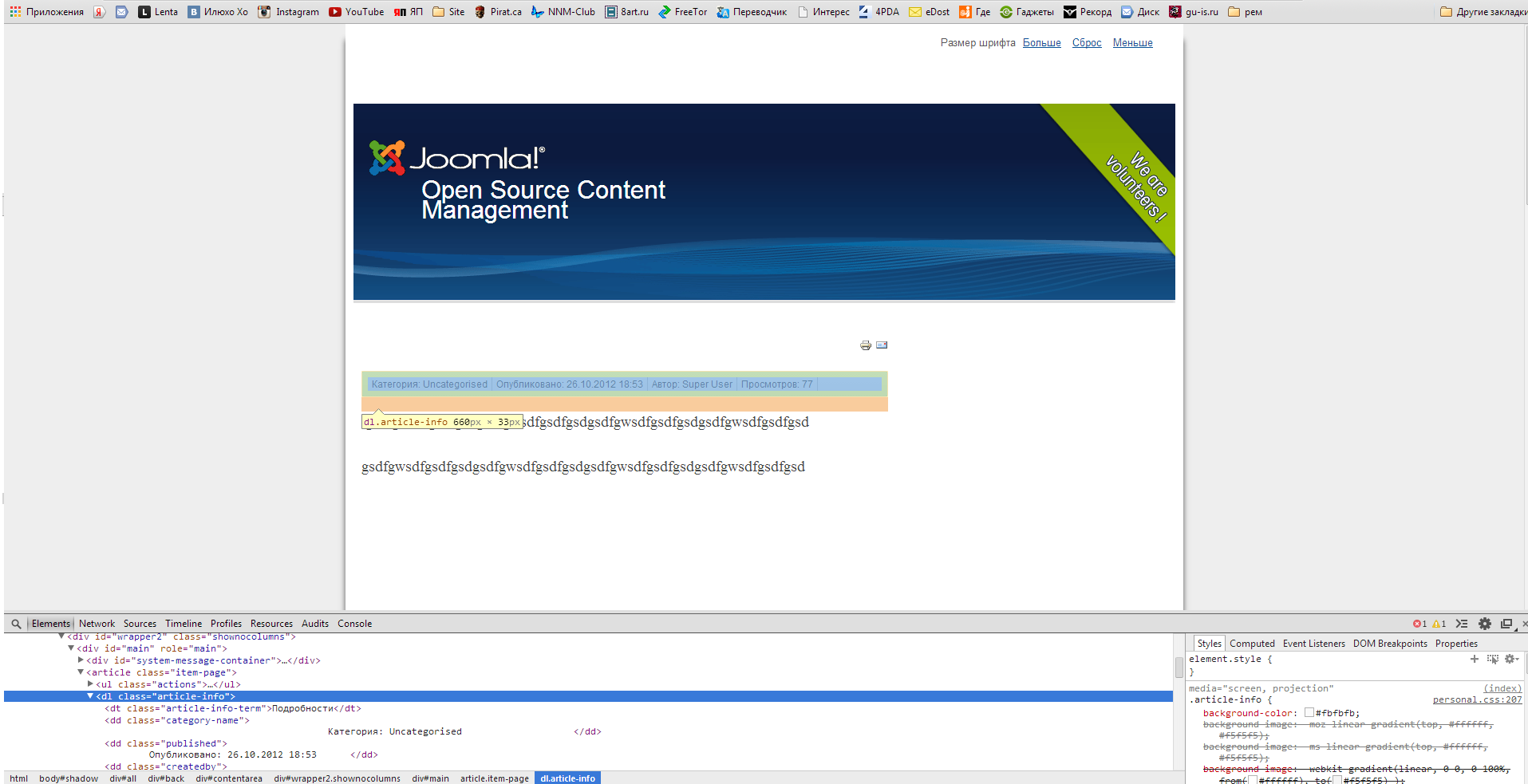Open the styles gear dropdown
This screenshot has height=784, width=1528.
click(x=1511, y=659)
